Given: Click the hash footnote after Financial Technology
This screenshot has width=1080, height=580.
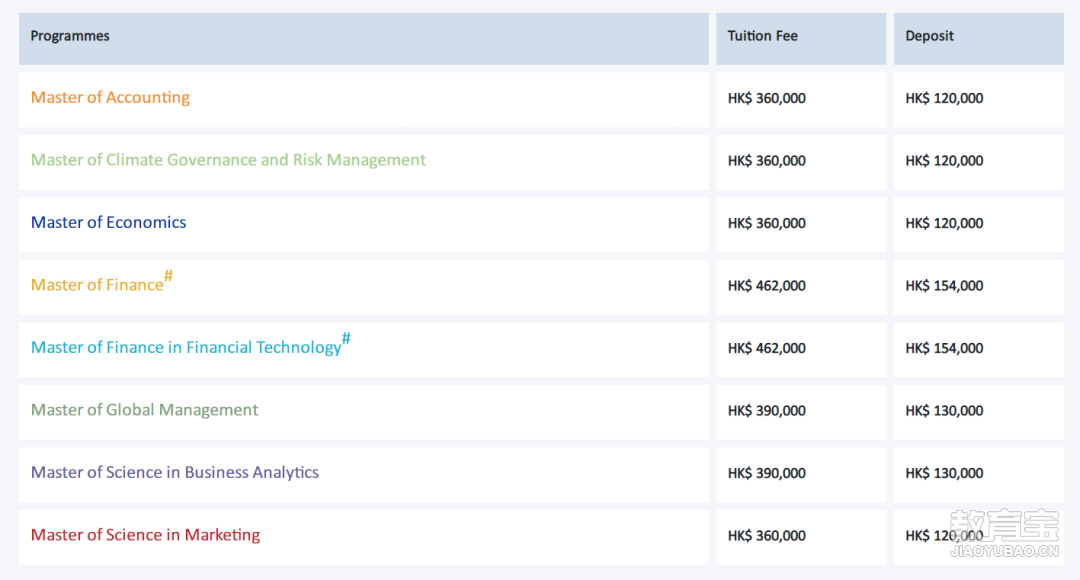Looking at the screenshot, I should (346, 338).
